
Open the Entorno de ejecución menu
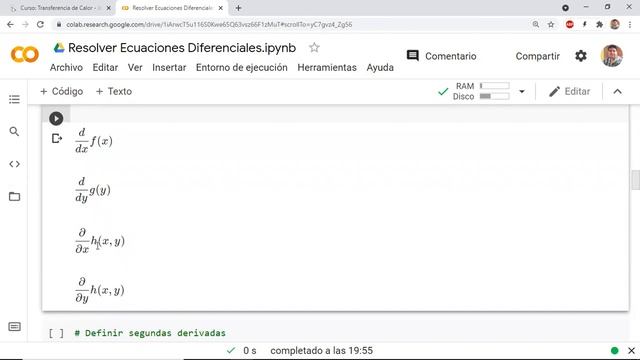coord(242,67)
